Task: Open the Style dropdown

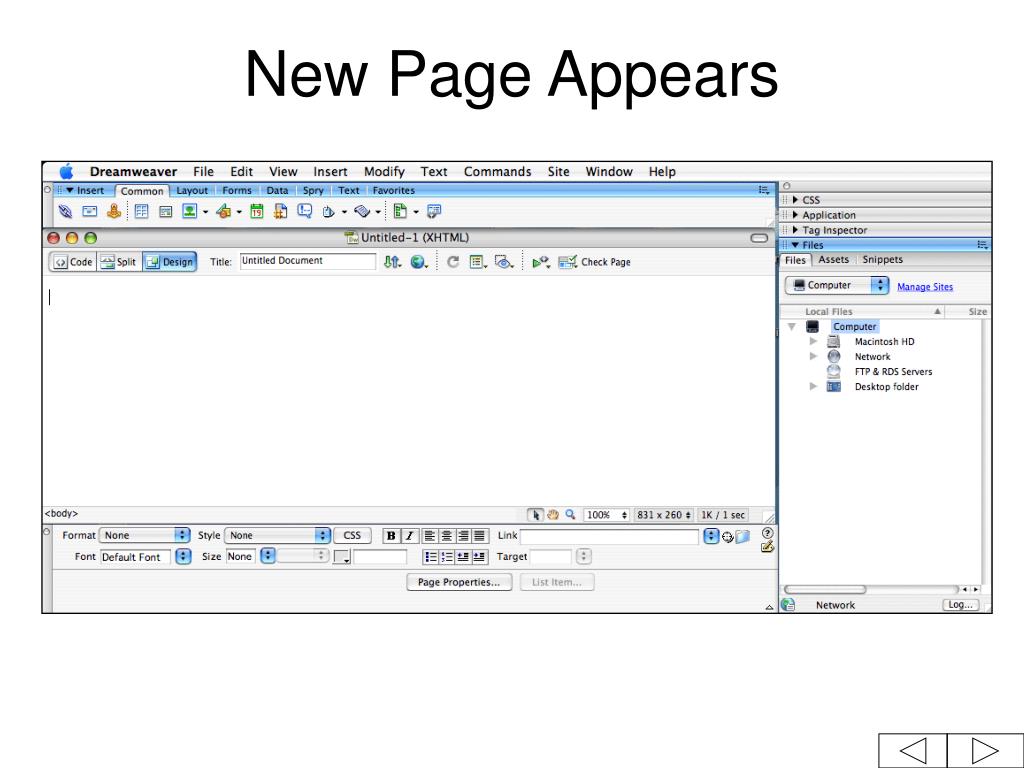Action: point(278,536)
